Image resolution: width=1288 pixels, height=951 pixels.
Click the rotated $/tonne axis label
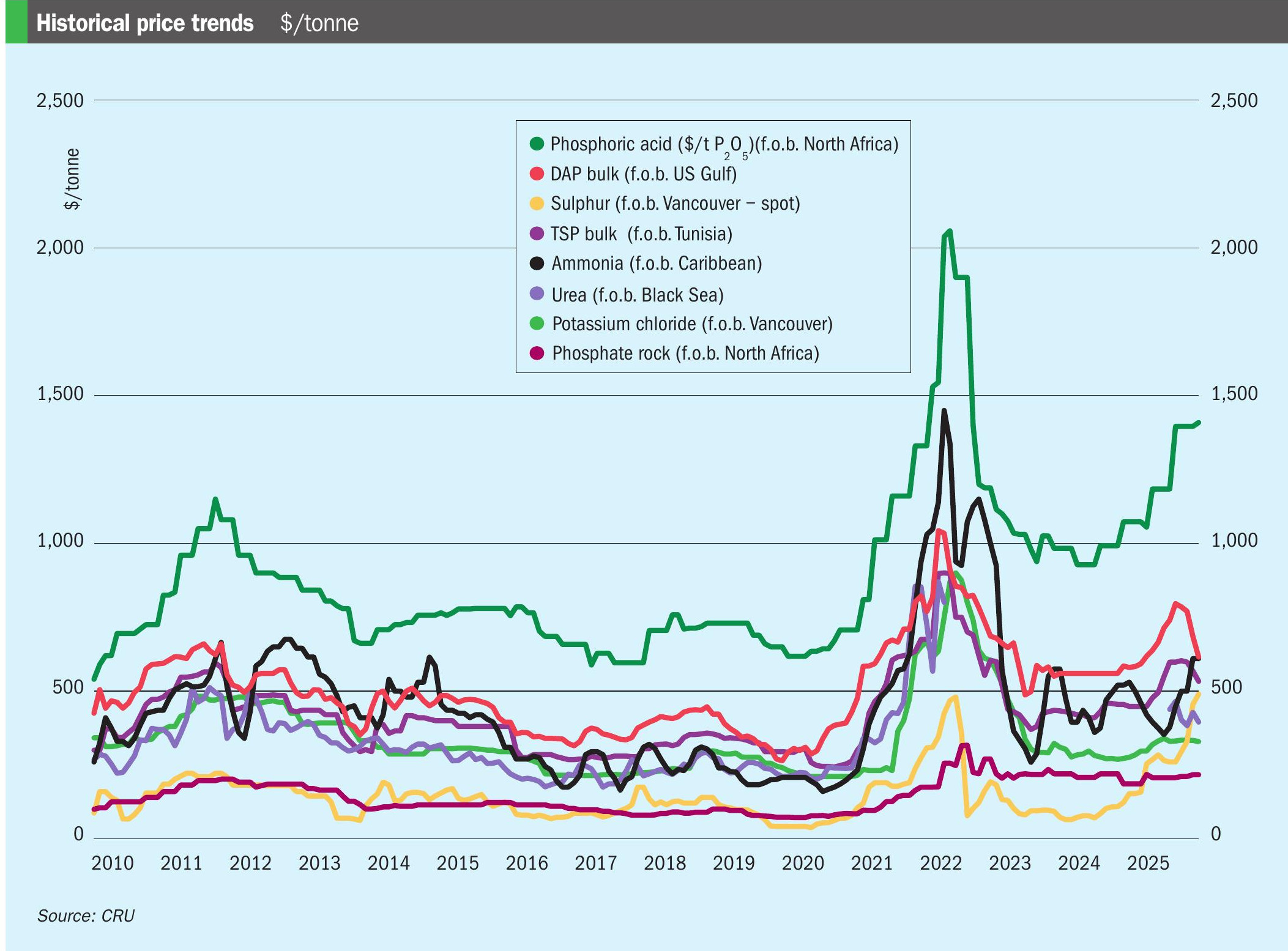[x=72, y=179]
